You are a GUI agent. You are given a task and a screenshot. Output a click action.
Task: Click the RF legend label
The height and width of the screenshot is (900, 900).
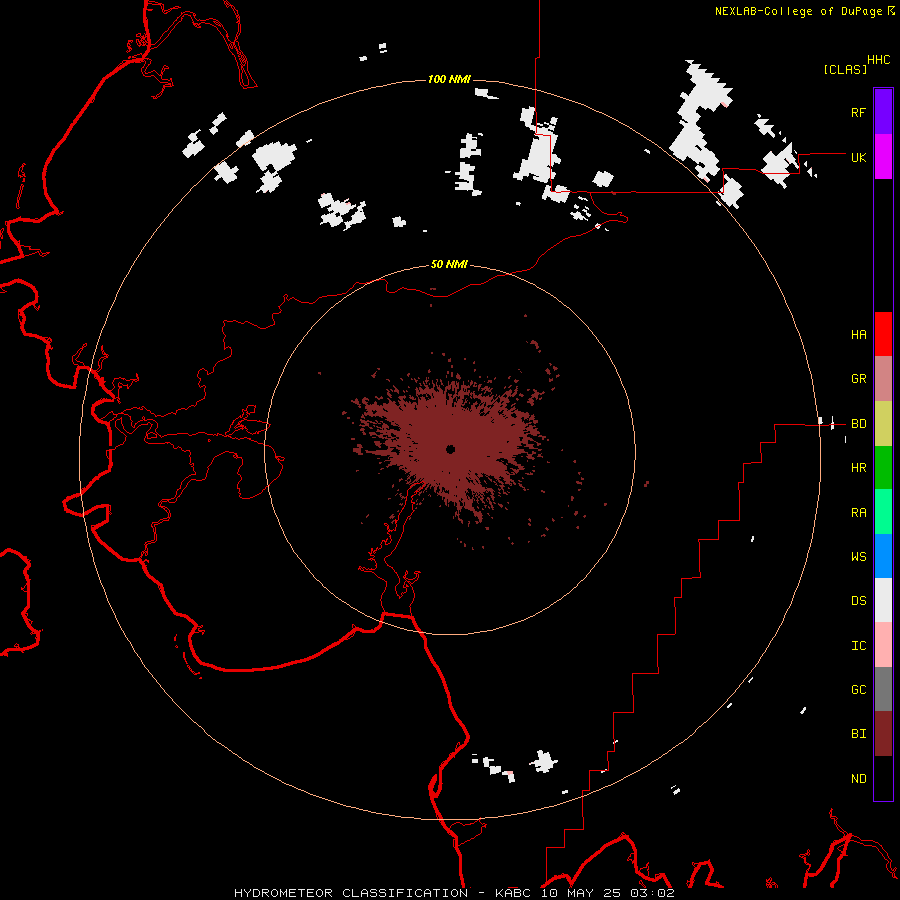(858, 112)
